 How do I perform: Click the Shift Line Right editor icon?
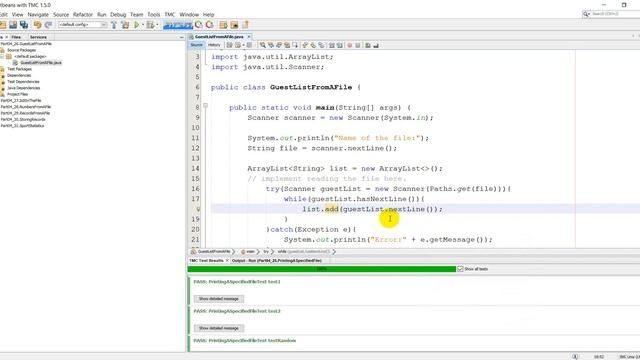[339, 45]
